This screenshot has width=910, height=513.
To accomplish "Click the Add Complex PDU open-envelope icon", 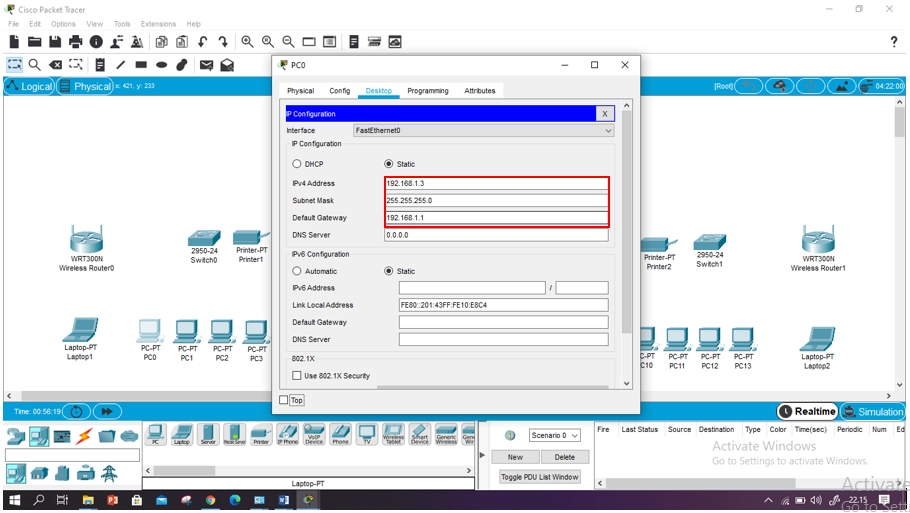I will (x=227, y=64).
